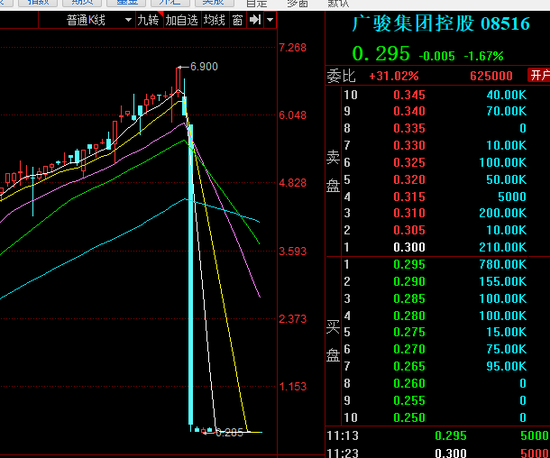
Task: Expand the small arrow menu after the jump icon
Action: click(270, 20)
